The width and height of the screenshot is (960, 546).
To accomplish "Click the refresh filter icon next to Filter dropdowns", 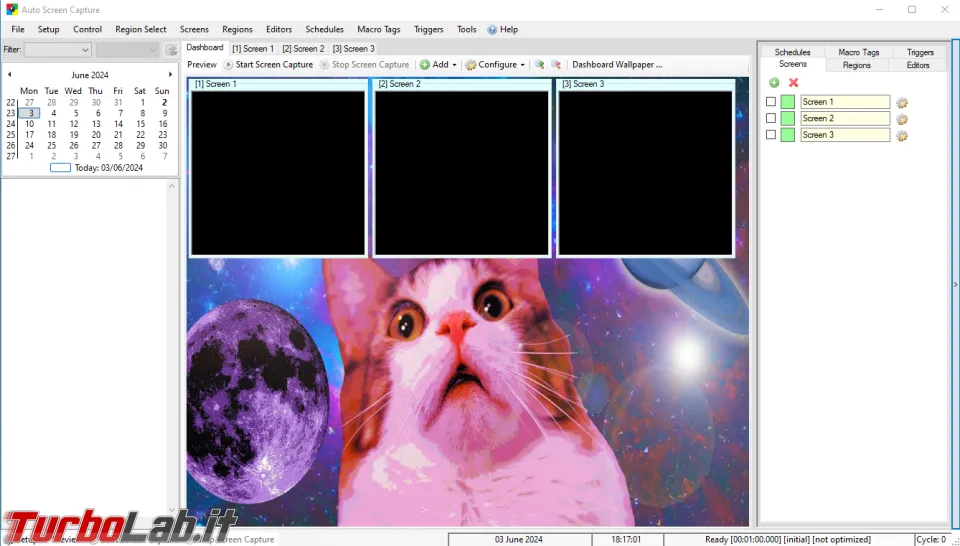I will [x=171, y=50].
